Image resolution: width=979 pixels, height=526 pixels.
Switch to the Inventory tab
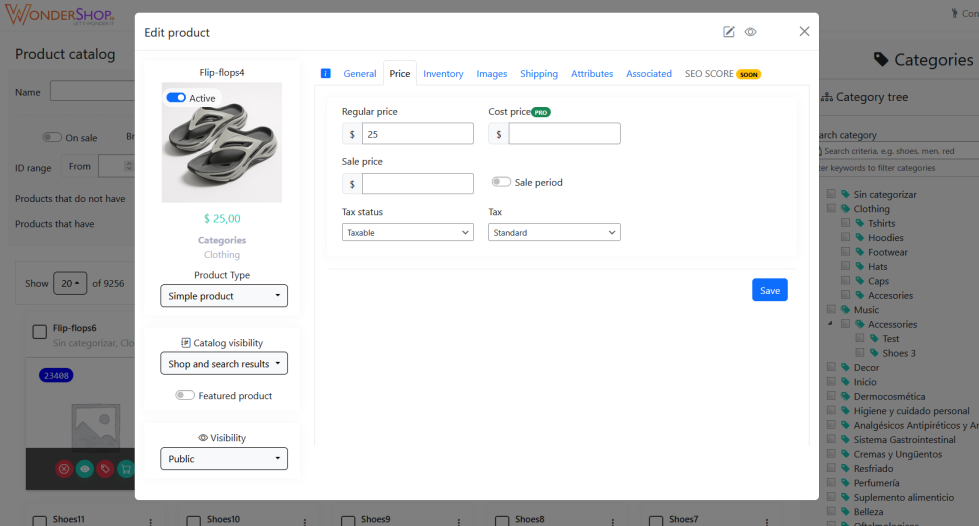pyautogui.click(x=443, y=74)
